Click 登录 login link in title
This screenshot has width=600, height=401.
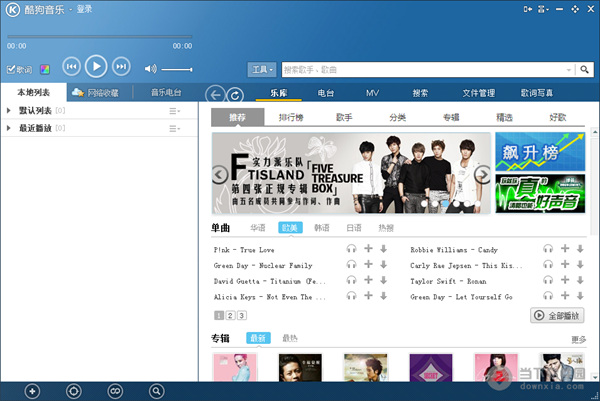[84, 9]
